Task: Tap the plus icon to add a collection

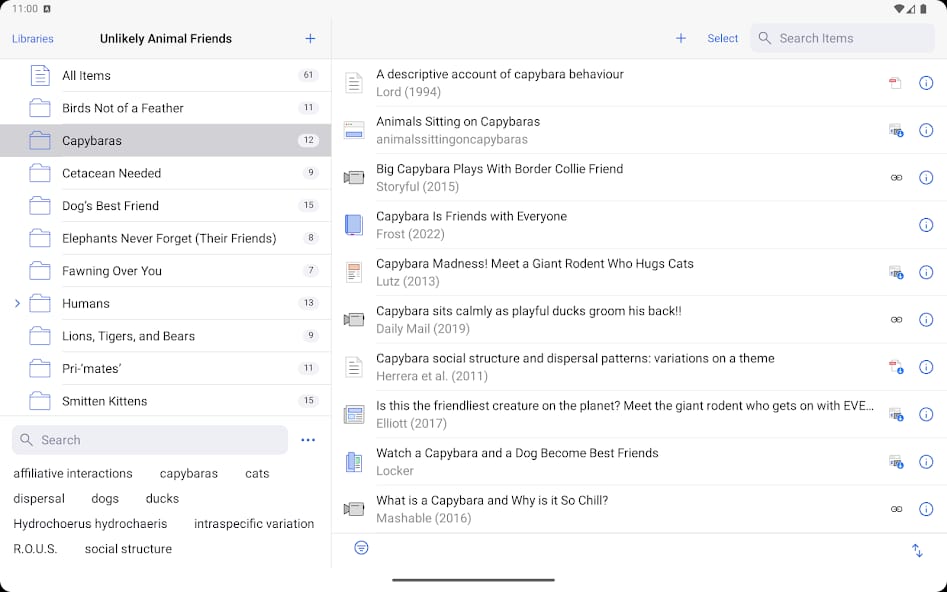Action: pyautogui.click(x=310, y=39)
